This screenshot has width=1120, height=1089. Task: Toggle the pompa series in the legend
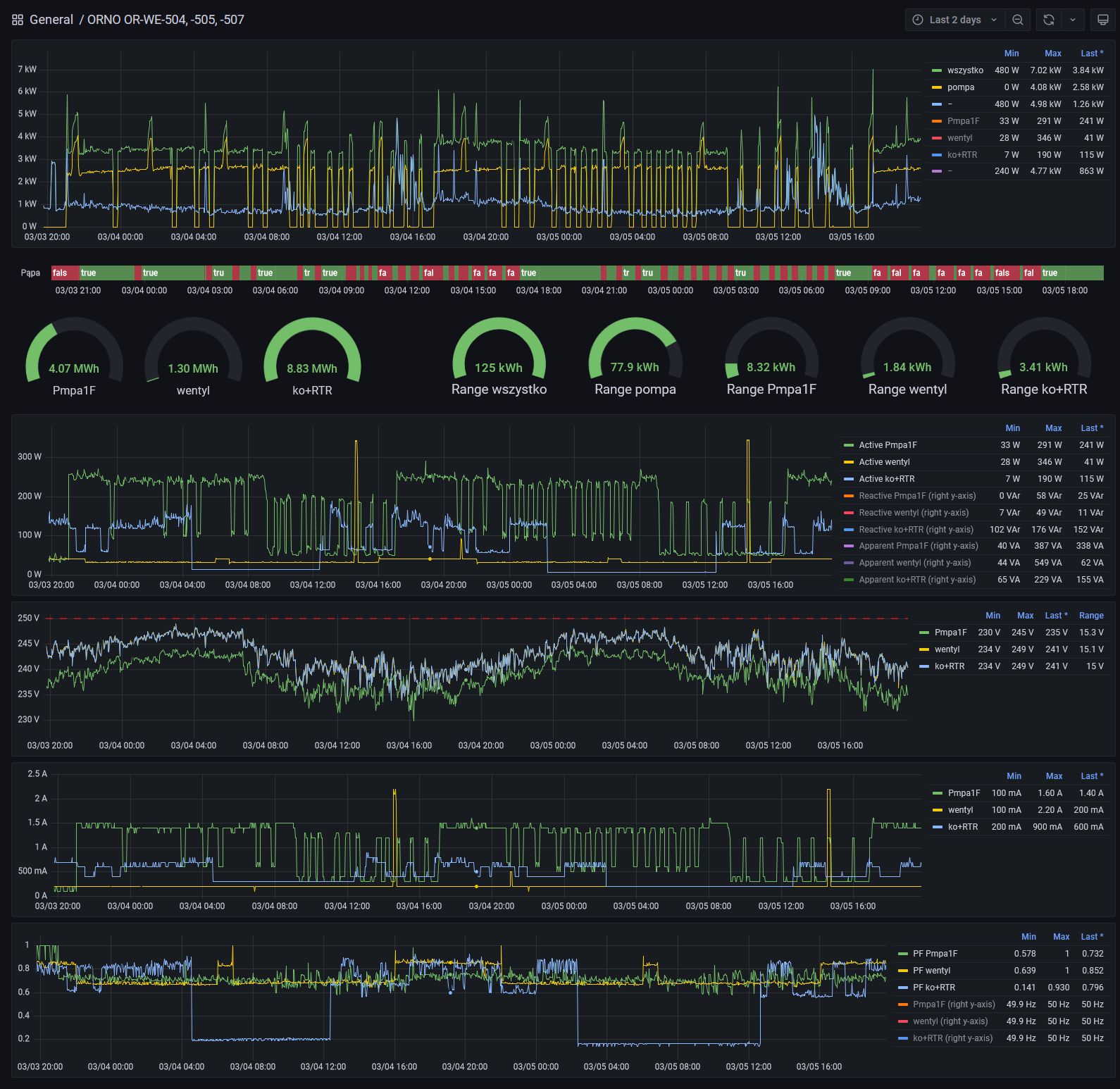(x=961, y=87)
